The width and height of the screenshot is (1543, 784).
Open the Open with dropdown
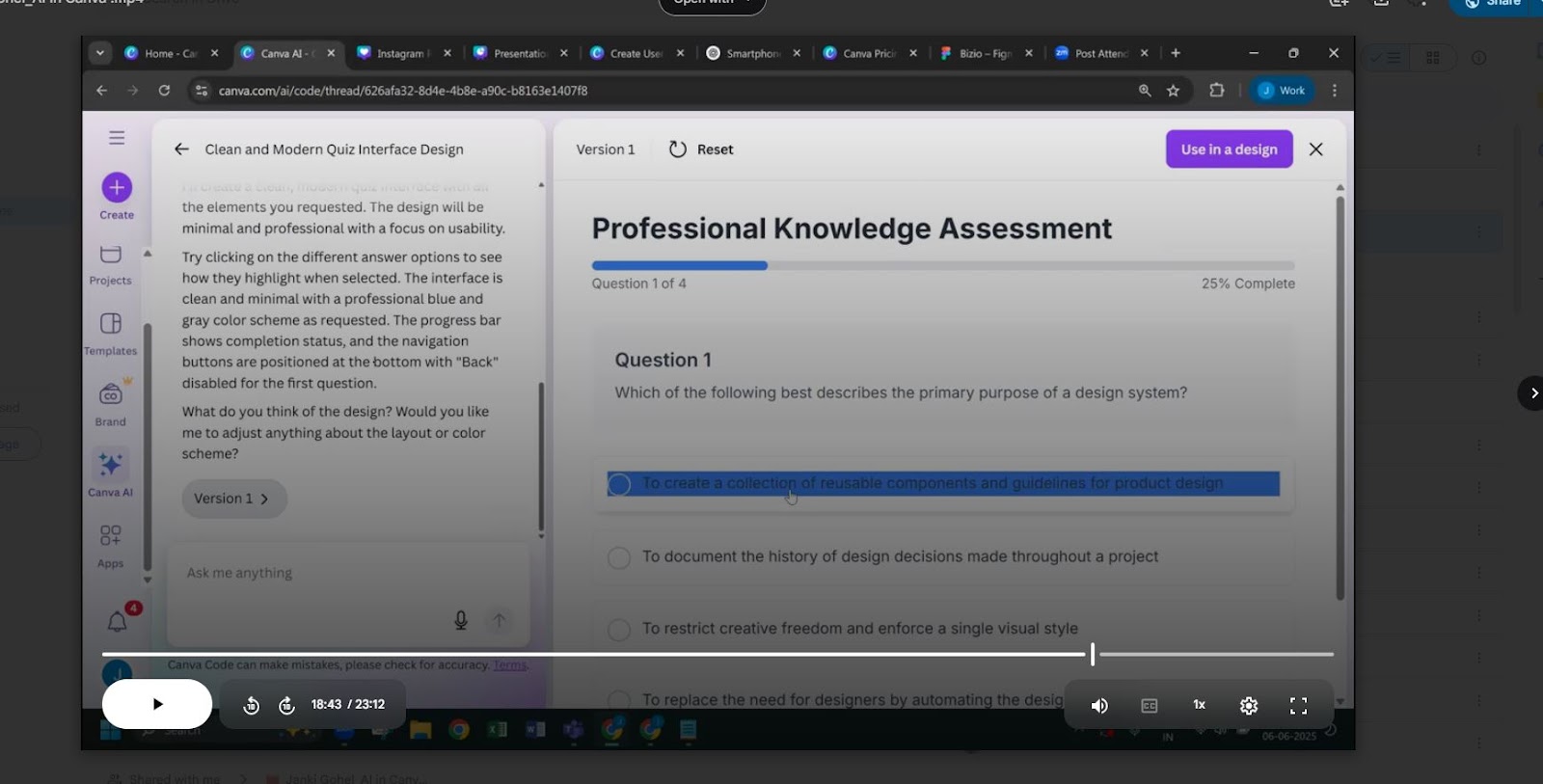tap(713, 3)
